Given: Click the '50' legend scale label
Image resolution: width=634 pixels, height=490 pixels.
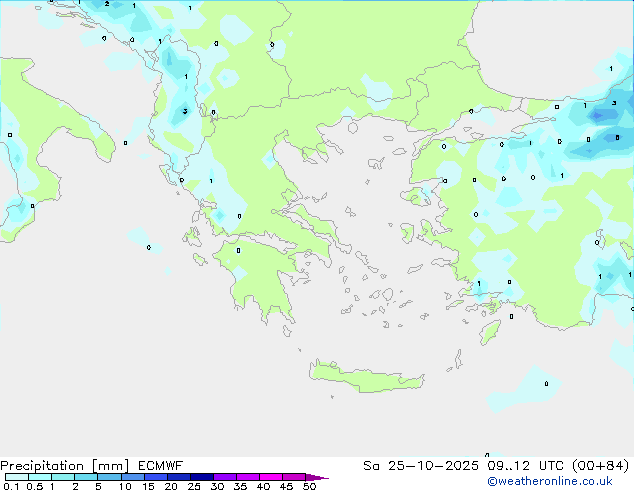Looking at the screenshot, I should click(309, 486).
